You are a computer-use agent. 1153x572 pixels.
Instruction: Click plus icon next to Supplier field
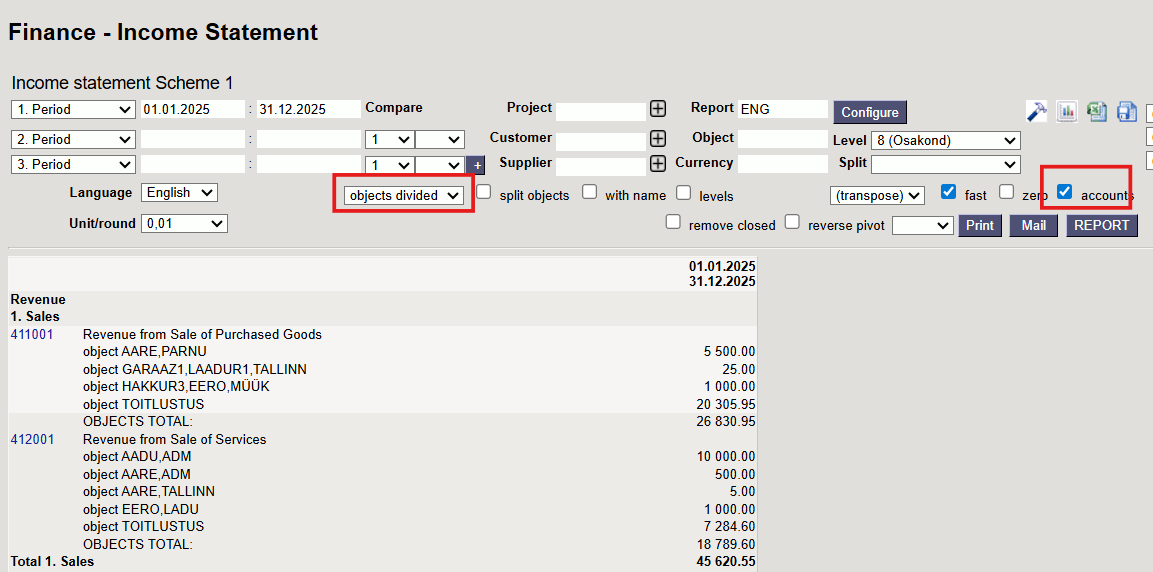coord(658,164)
